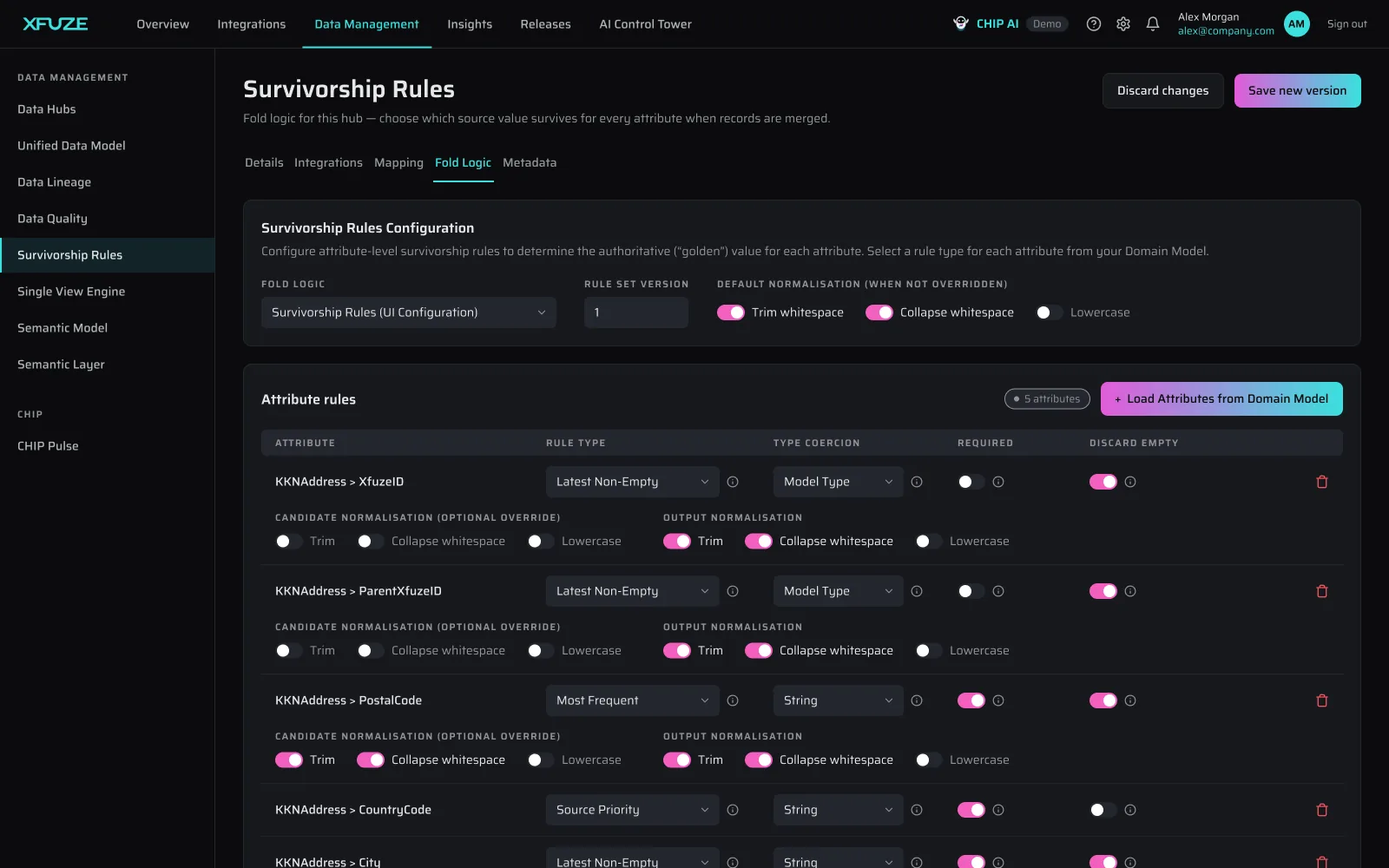Switch to the Metadata tab

(x=530, y=162)
